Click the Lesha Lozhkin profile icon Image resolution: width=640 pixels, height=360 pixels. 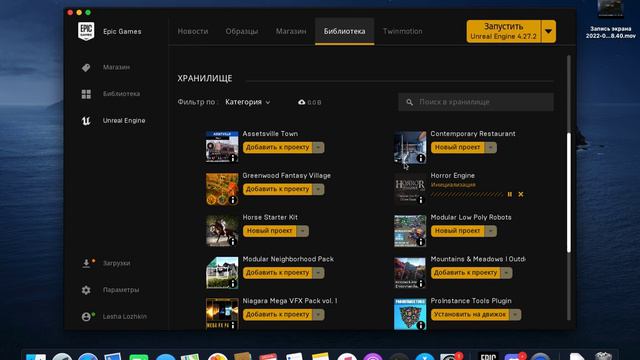tap(86, 316)
